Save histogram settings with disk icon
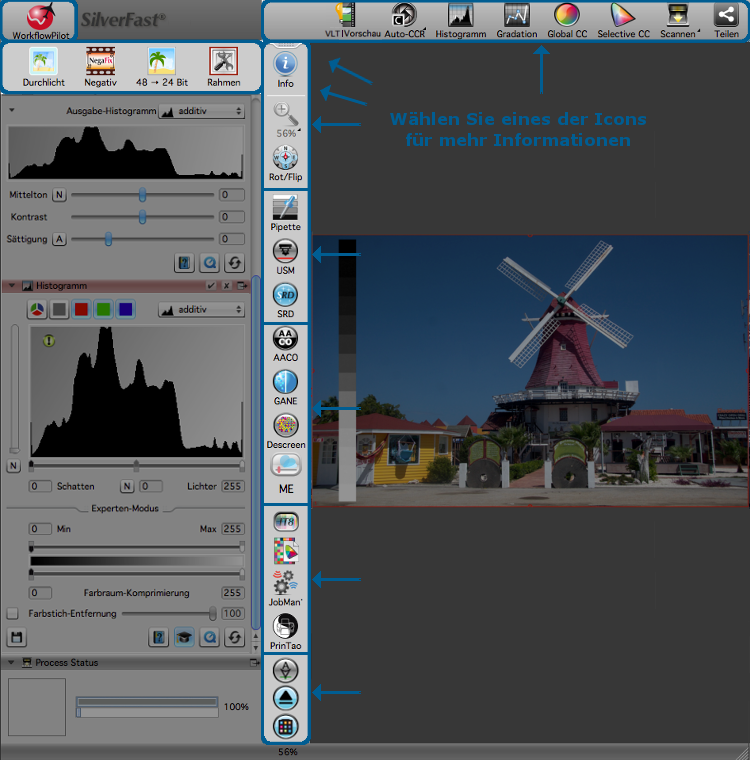 pos(16,637)
